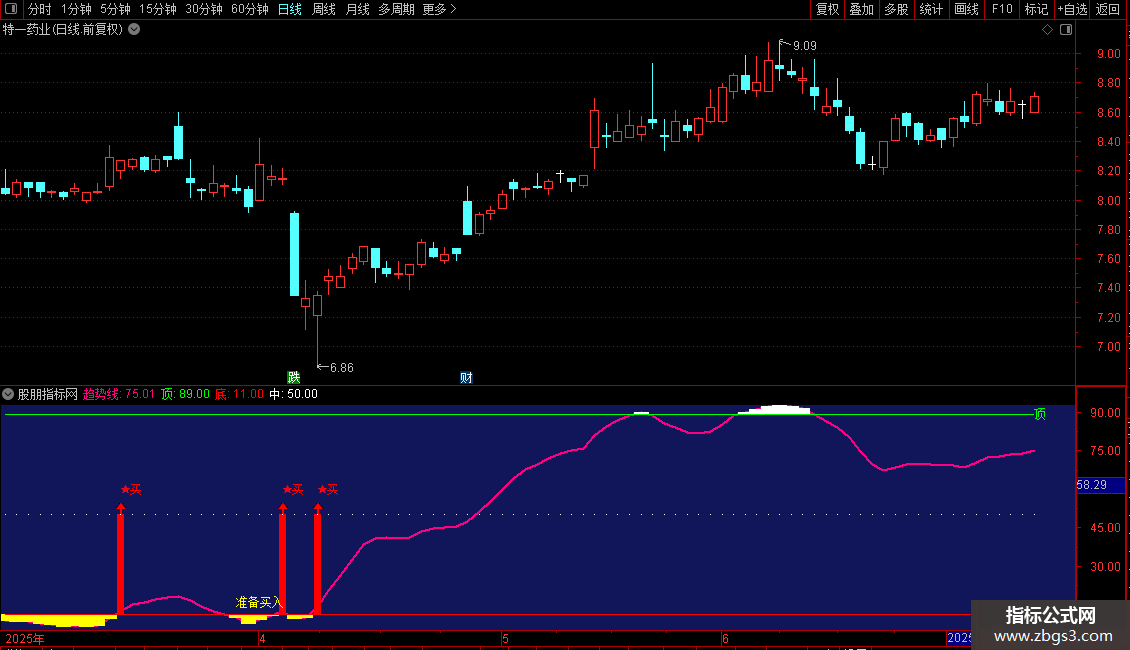Click the green 跌 marker icon
1130x650 pixels.
[293, 378]
